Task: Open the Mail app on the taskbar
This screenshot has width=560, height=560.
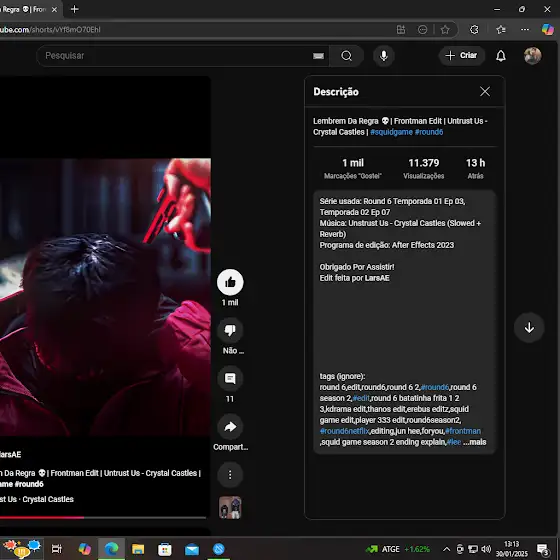Action: coord(192,549)
